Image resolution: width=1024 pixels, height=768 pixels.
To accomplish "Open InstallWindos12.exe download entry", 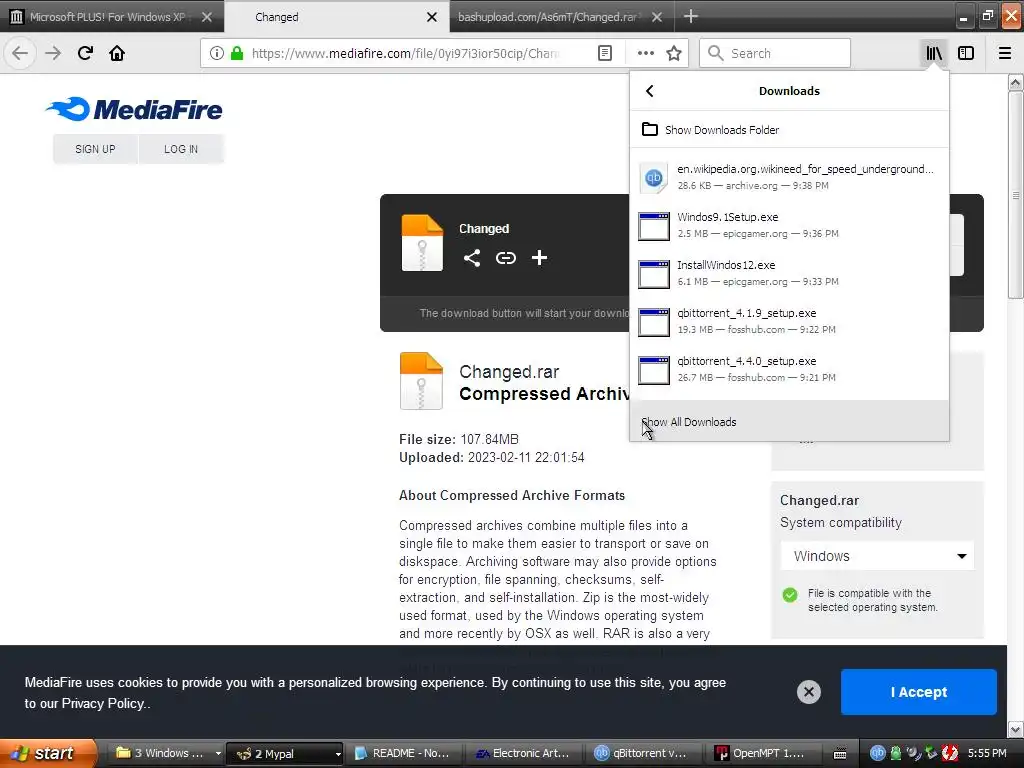I will (x=790, y=273).
